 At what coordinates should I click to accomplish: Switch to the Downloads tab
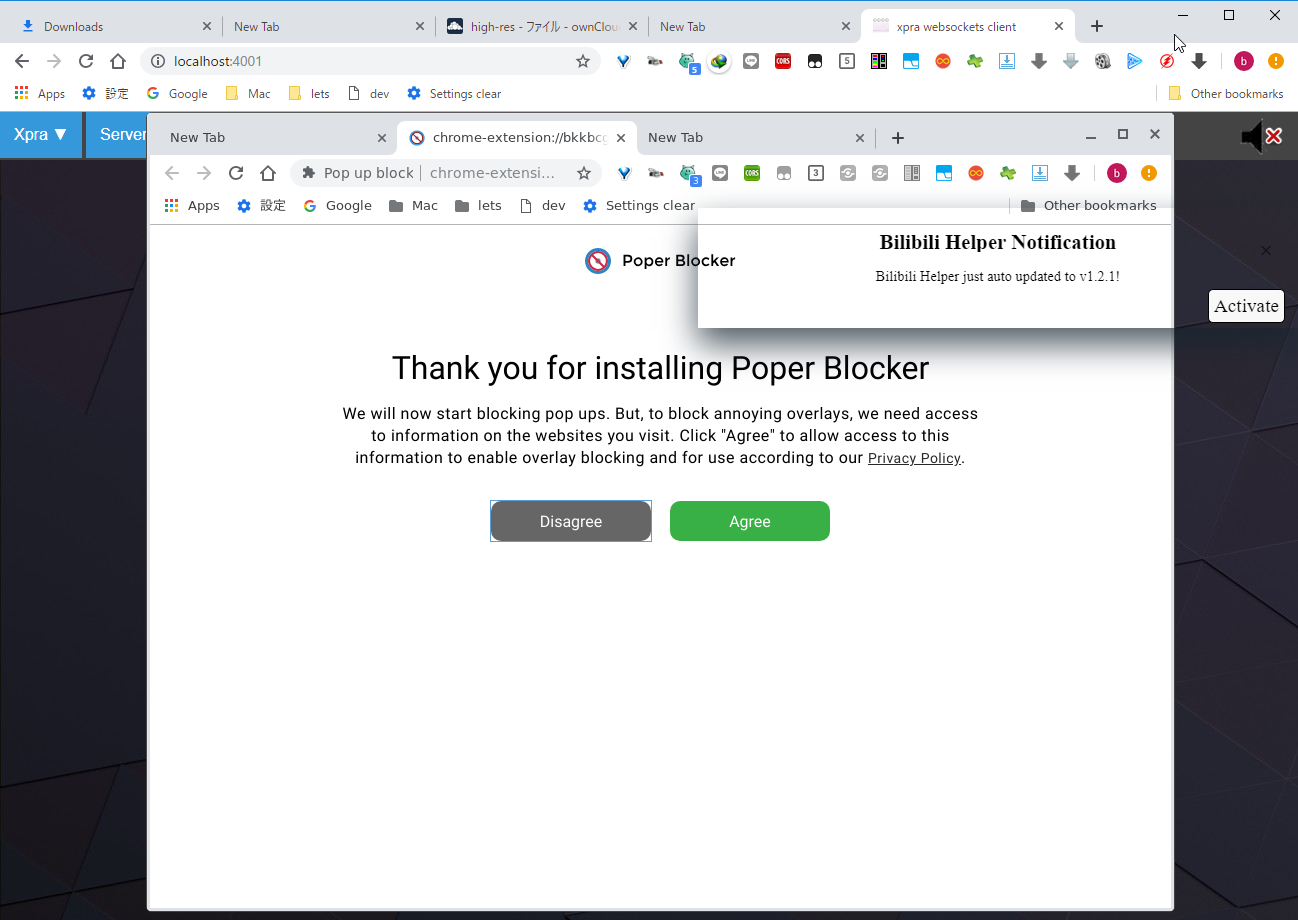point(110,27)
